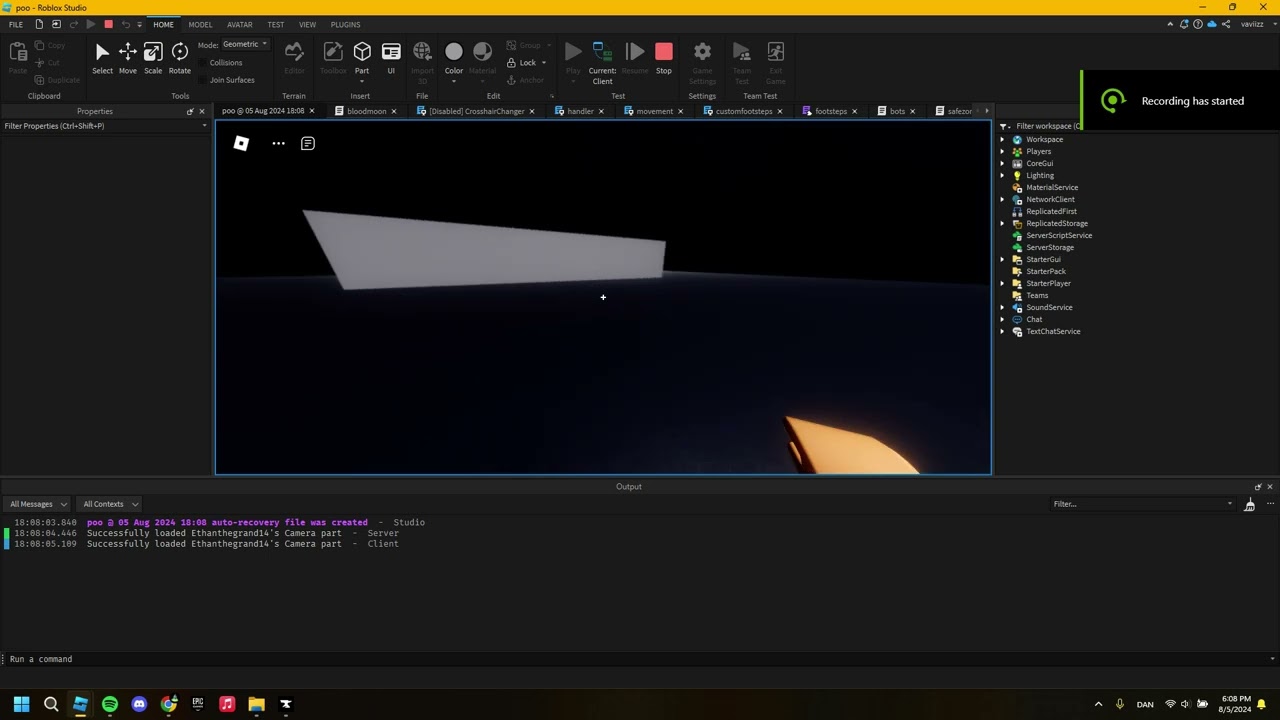The width and height of the screenshot is (1280, 720).
Task: Click the Roblox menu icon in viewport
Action: point(241,144)
